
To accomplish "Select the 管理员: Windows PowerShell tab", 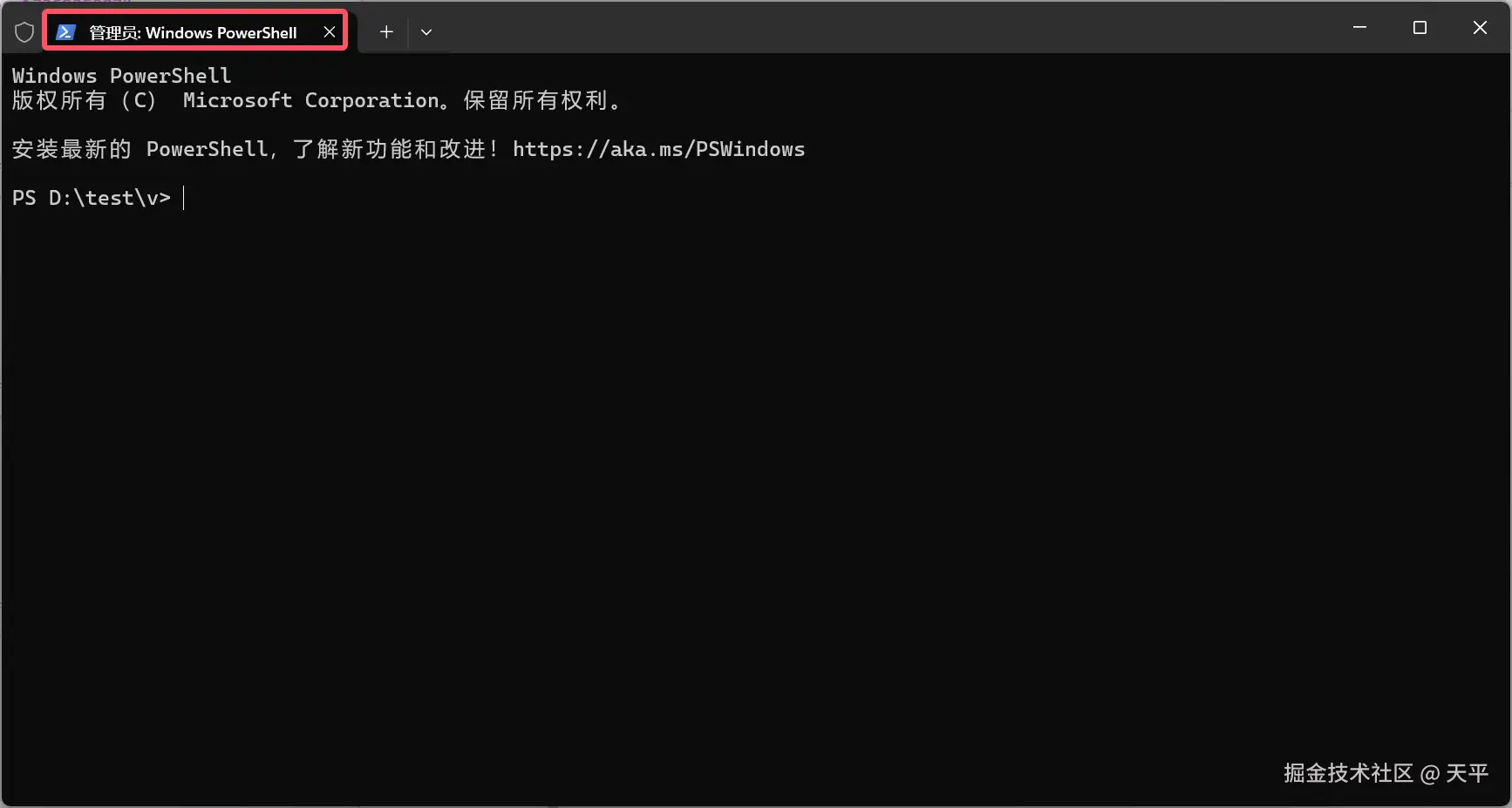I will coord(193,32).
